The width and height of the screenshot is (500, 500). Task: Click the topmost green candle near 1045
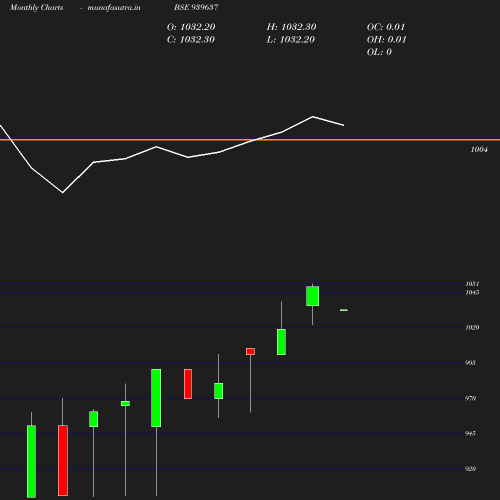click(x=313, y=296)
